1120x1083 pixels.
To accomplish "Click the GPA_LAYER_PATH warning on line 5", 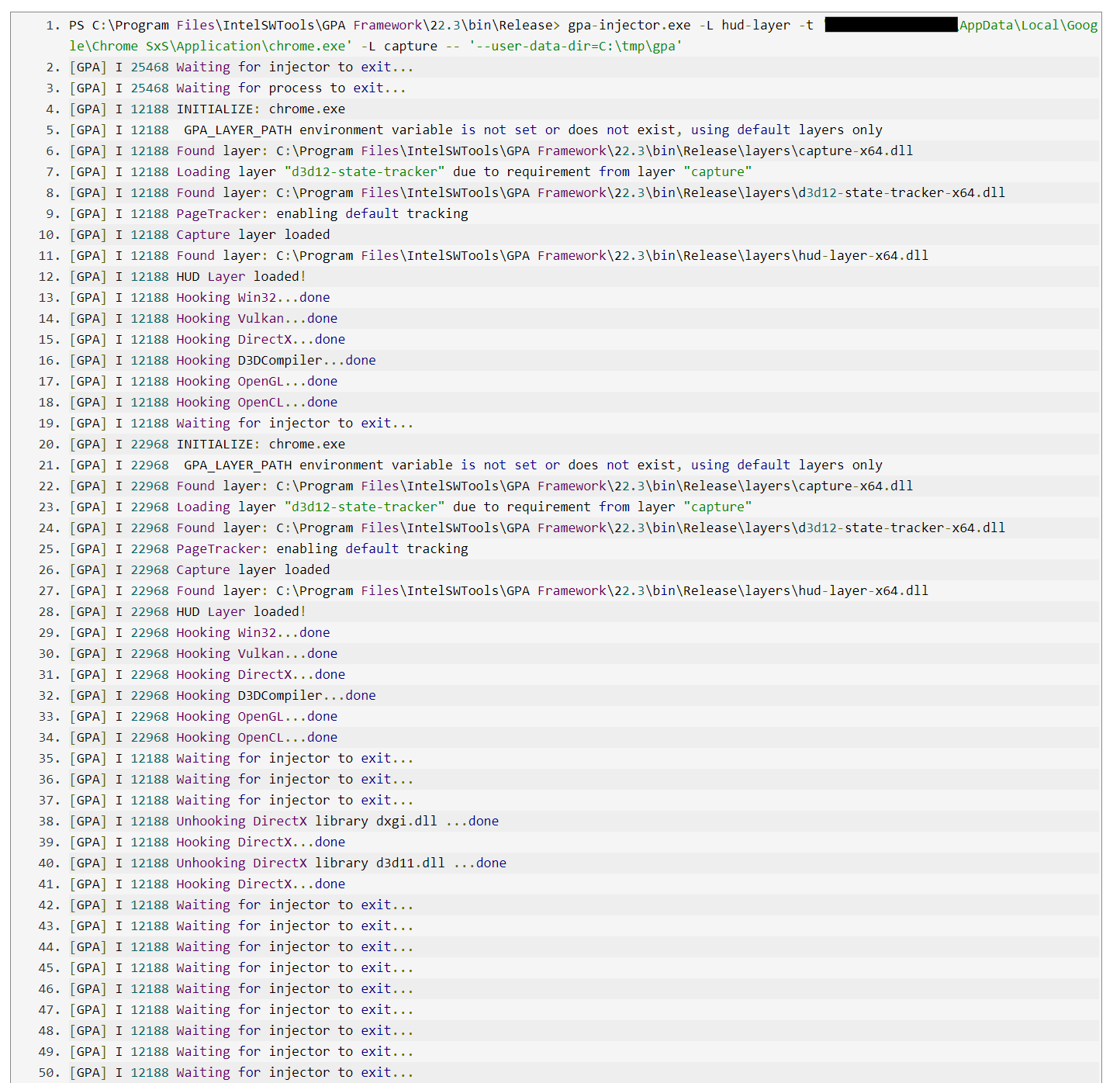I will tap(531, 130).
